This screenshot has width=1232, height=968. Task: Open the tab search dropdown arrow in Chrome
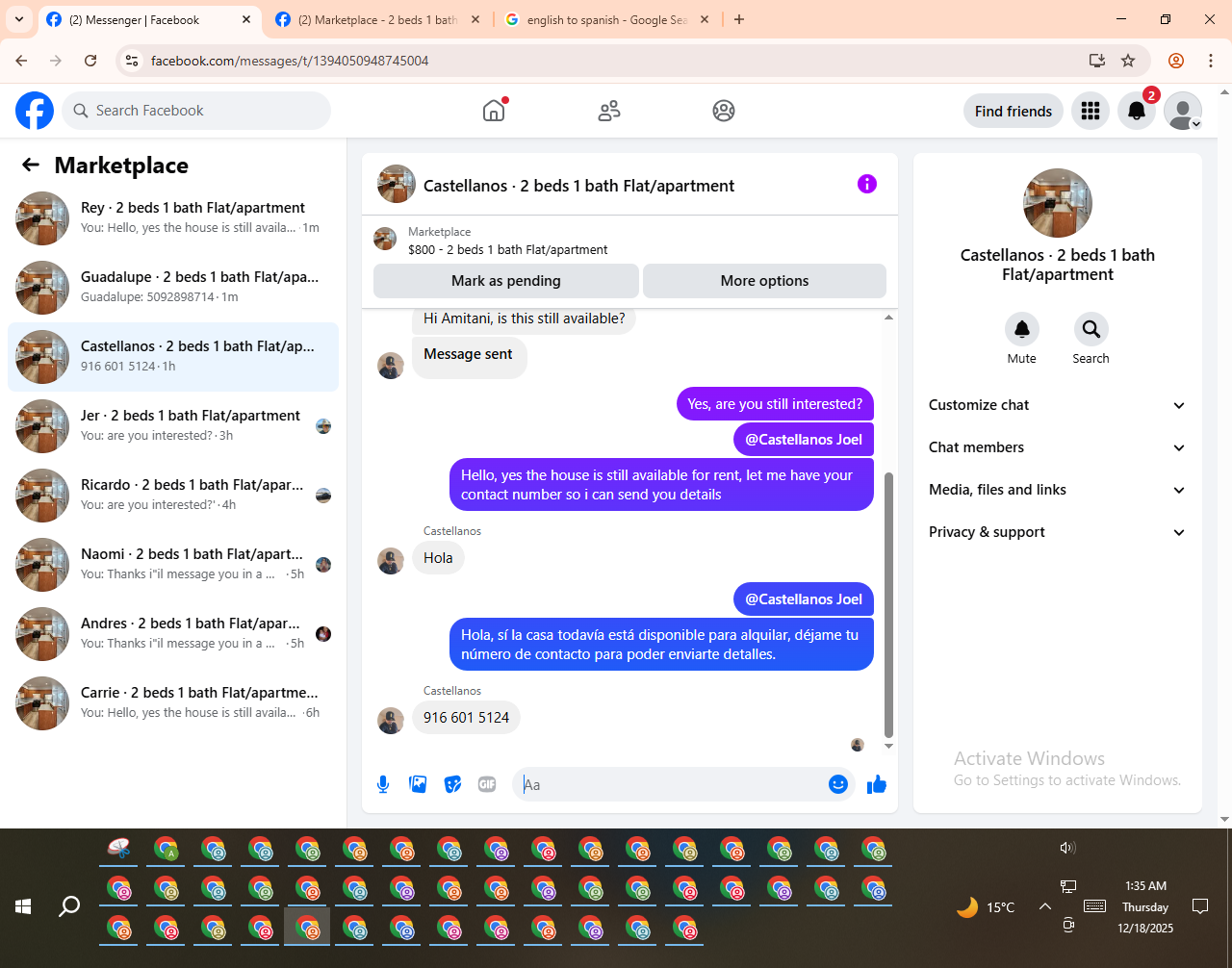(x=19, y=19)
